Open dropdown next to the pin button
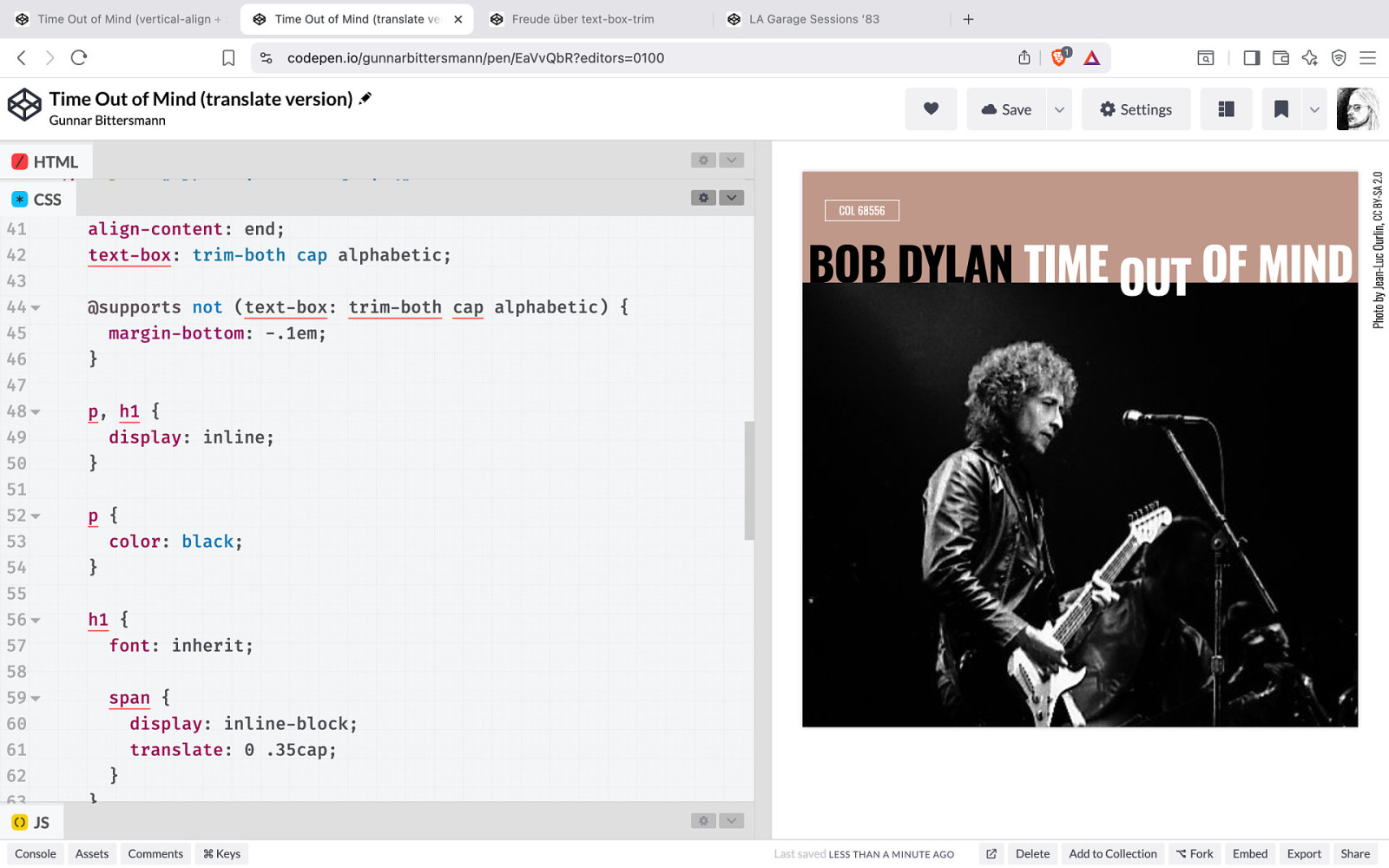Image resolution: width=1389 pixels, height=868 pixels. (x=1314, y=109)
